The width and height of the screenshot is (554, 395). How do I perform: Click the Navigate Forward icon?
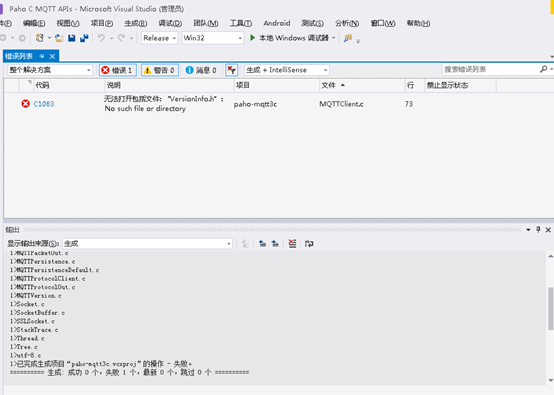(x=22, y=38)
